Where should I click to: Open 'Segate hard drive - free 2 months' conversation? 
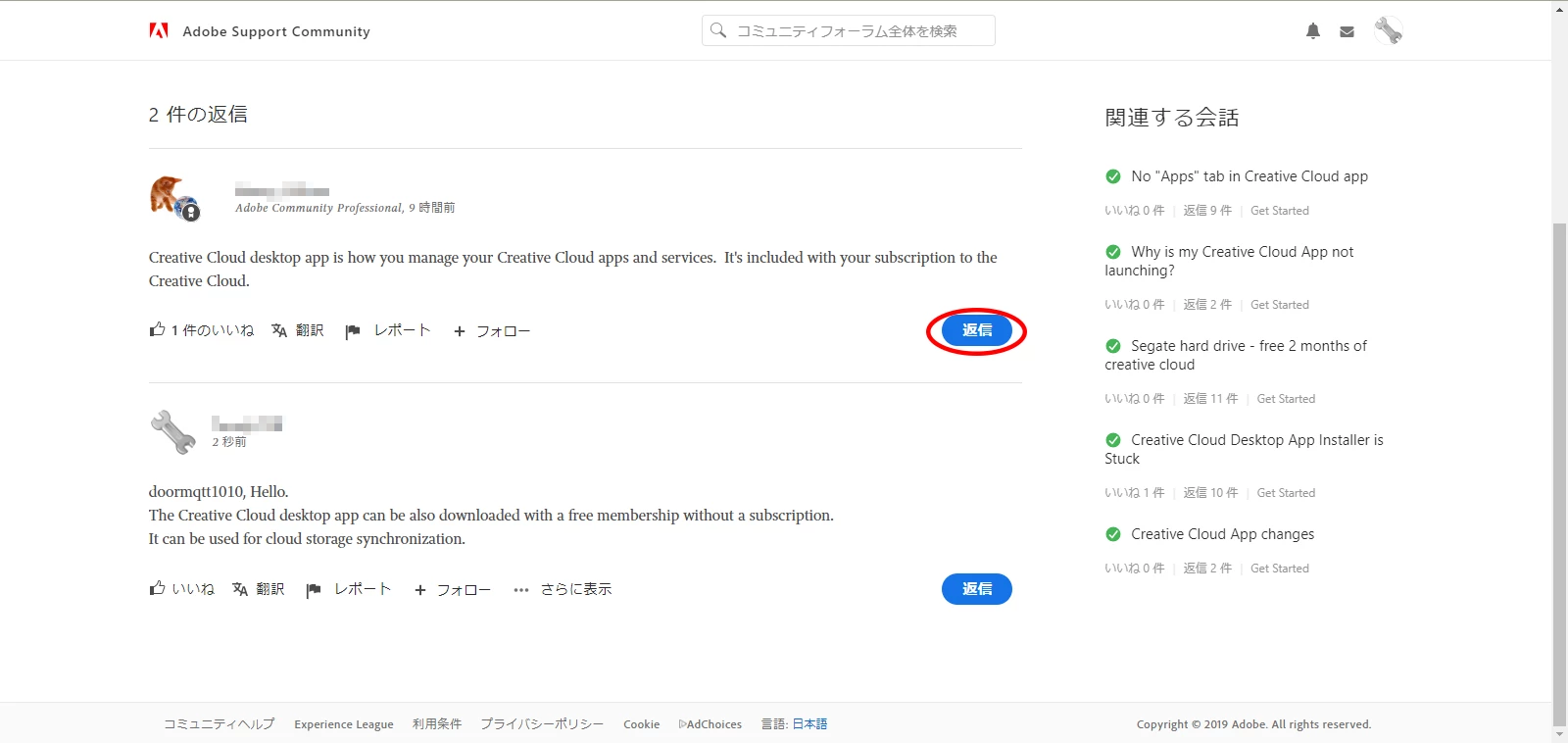[1236, 355]
